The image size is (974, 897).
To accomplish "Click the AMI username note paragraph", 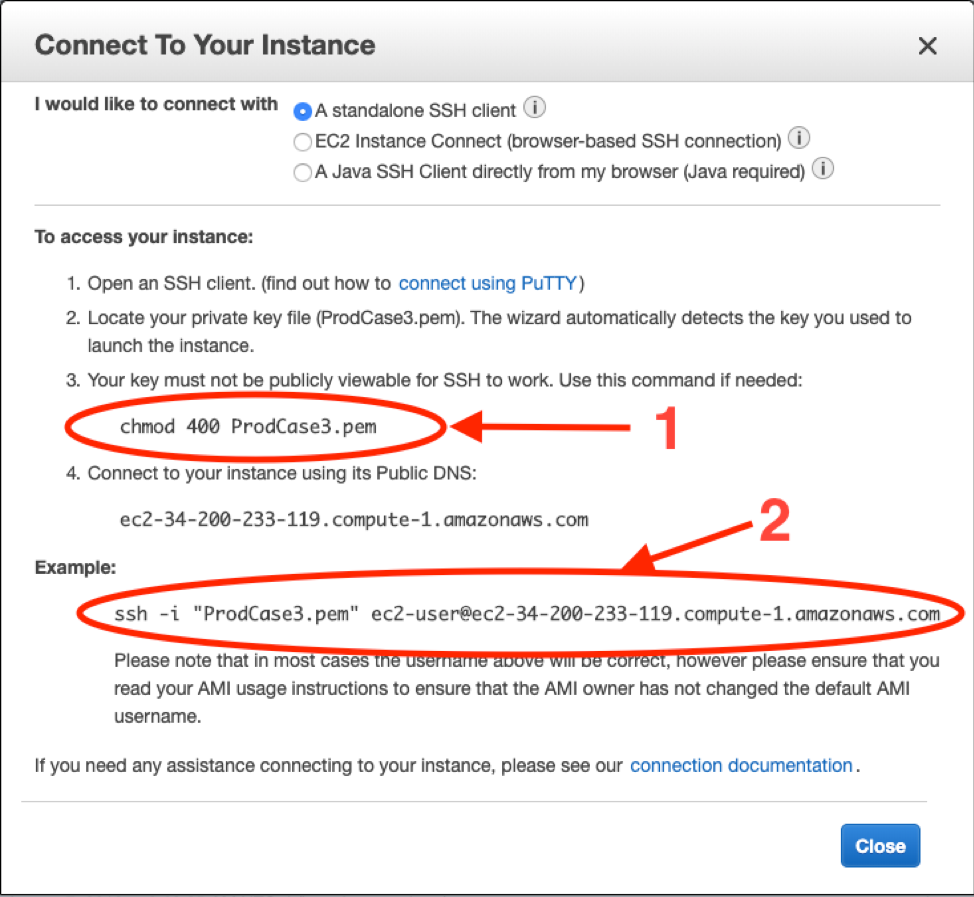I will (526, 688).
